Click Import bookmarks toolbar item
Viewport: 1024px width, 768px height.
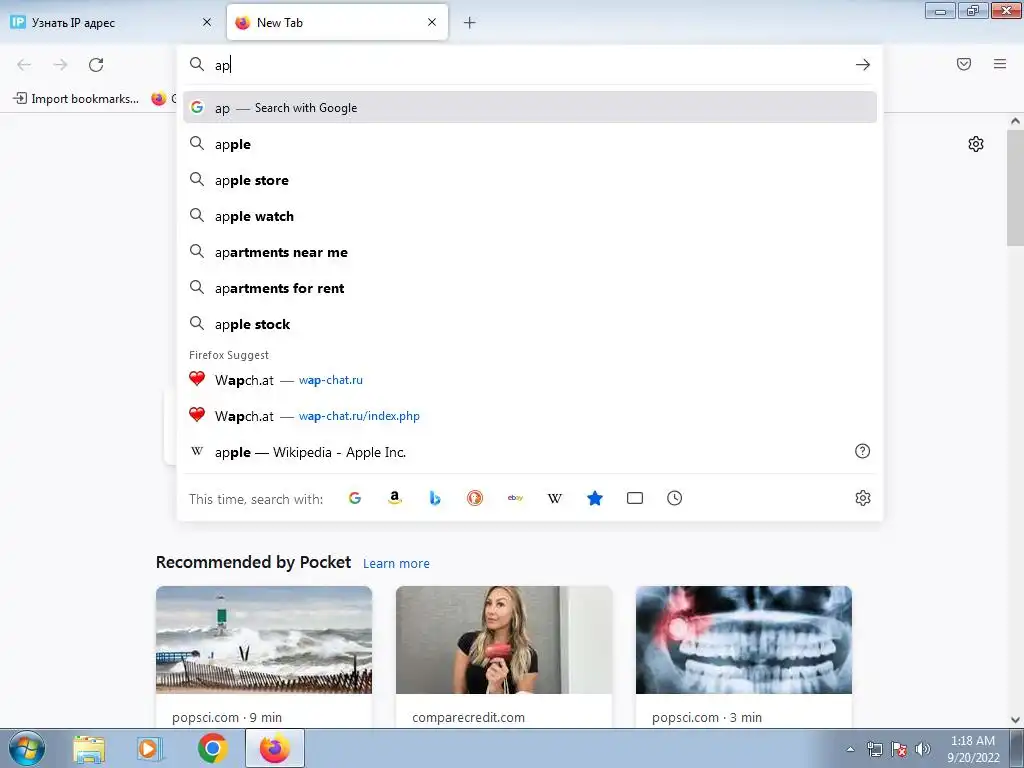click(x=76, y=99)
